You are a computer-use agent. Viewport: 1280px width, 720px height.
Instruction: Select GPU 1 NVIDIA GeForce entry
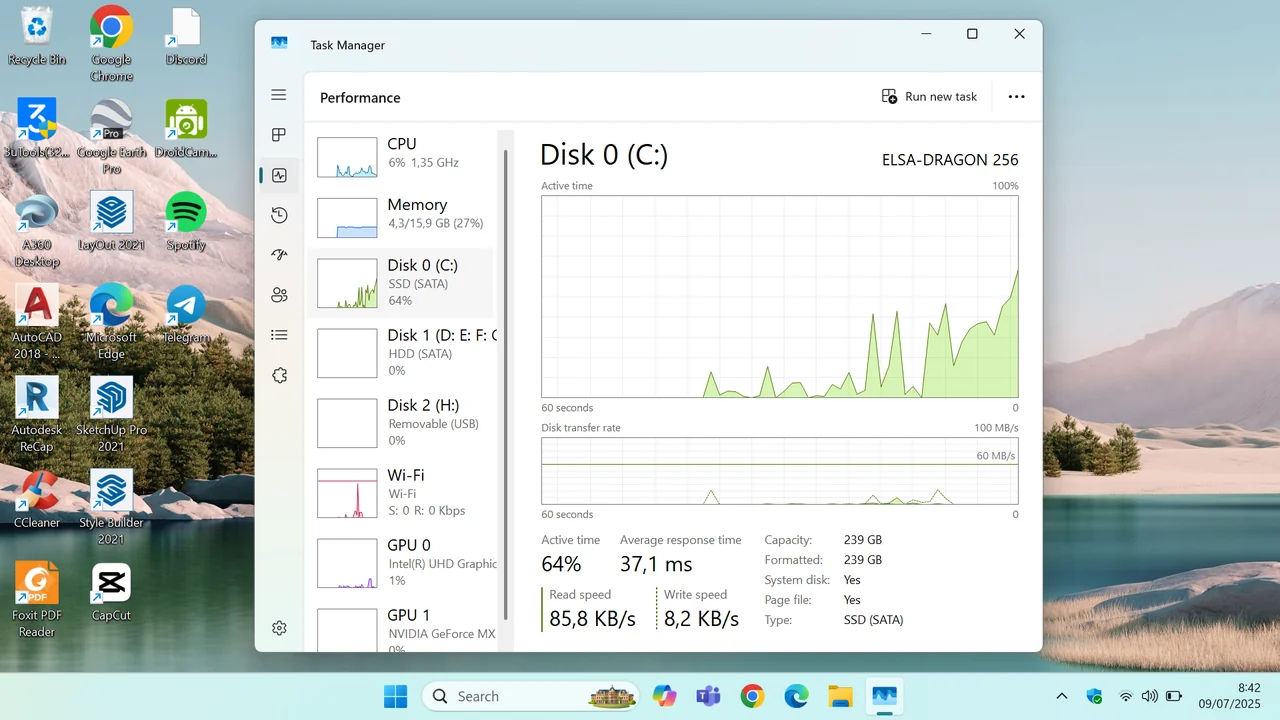pos(401,630)
